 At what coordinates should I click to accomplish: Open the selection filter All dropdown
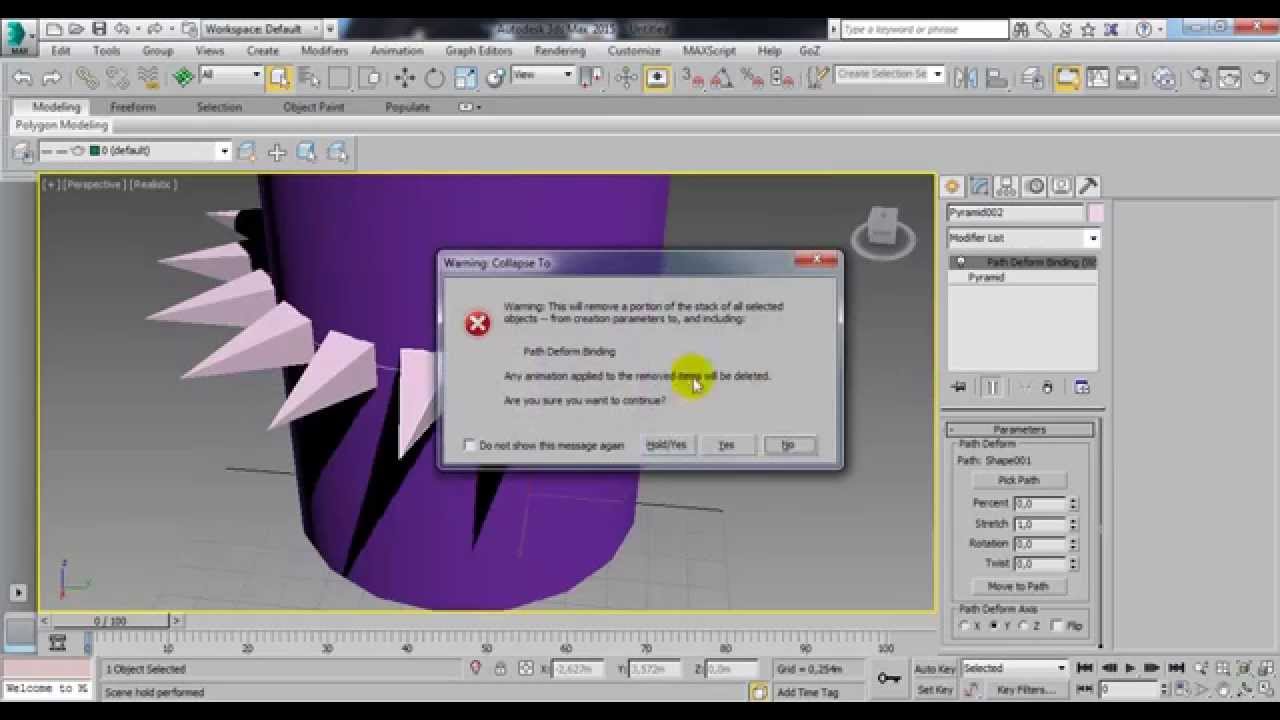point(230,75)
